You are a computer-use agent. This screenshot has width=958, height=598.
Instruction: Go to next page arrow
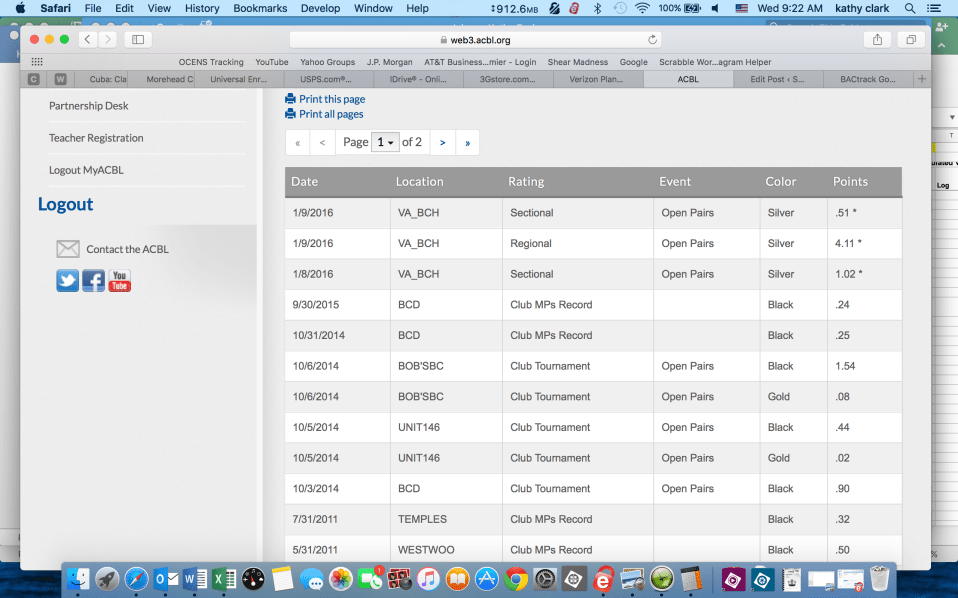point(442,143)
